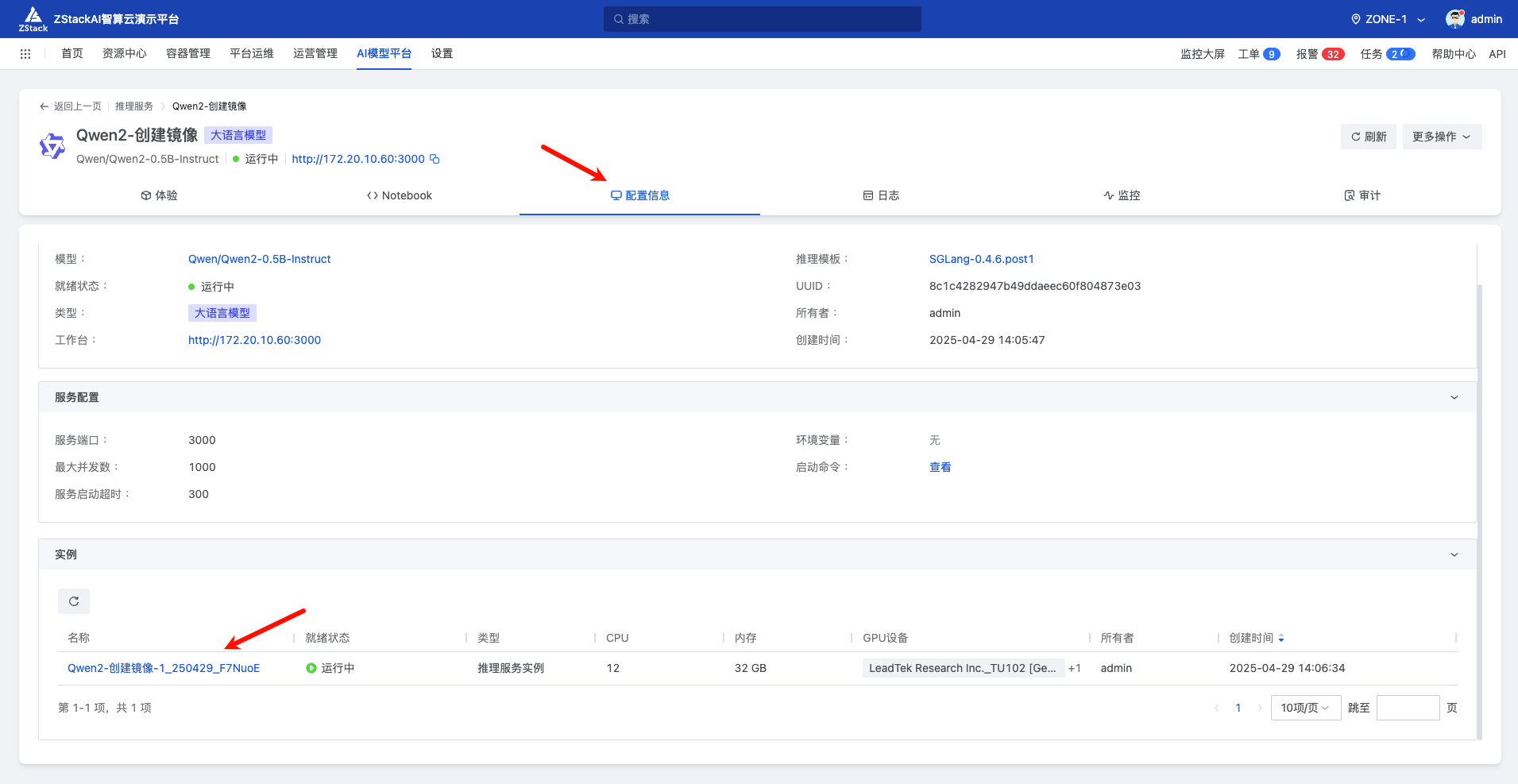The height and width of the screenshot is (784, 1518).
Task: Switch to the 监控 tab
Action: (x=1122, y=195)
